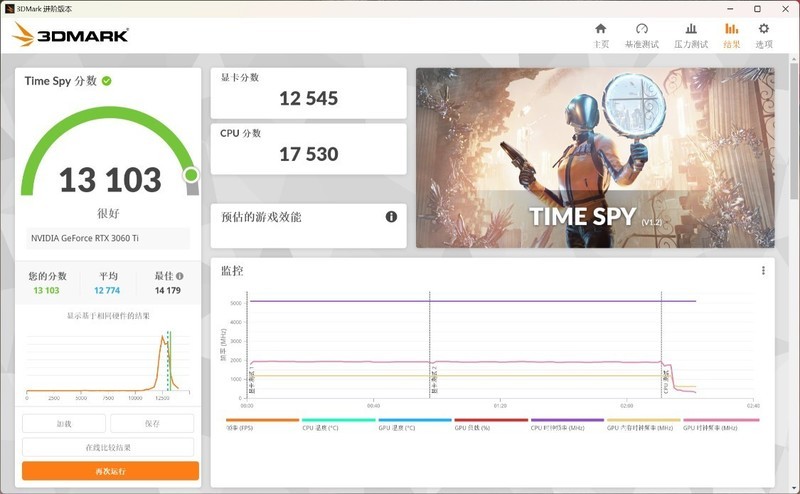Viewport: 800px width, 494px height.
Task: Click the 保存 button
Action: pos(152,424)
